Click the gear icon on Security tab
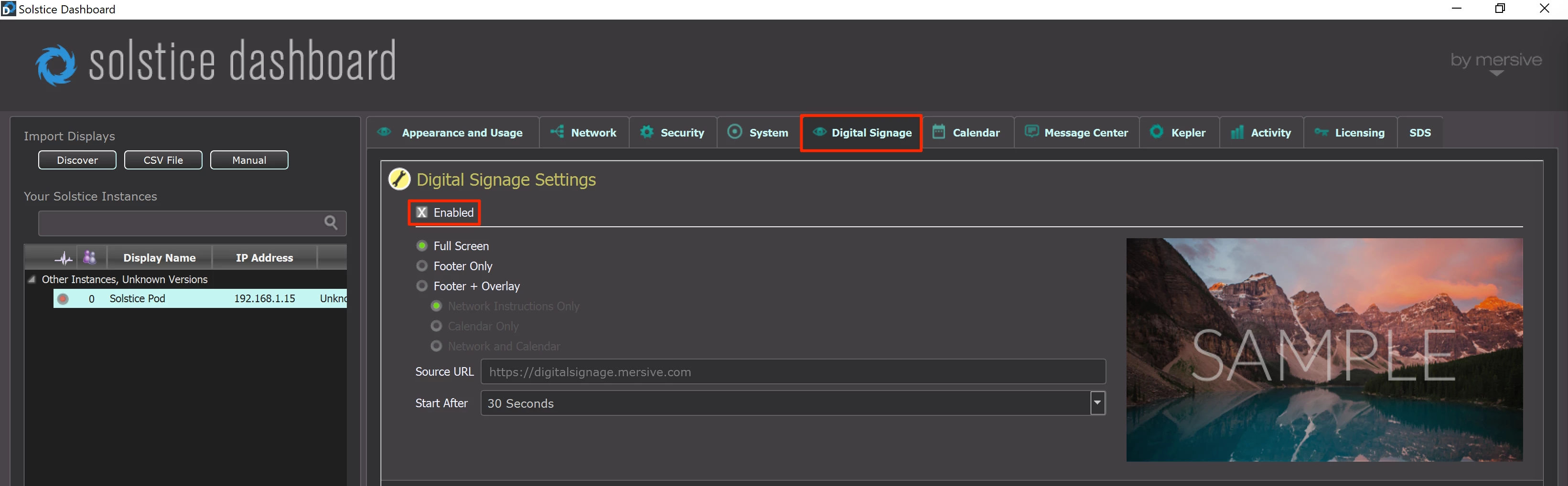Viewport: 1568px width, 486px height. click(x=646, y=132)
